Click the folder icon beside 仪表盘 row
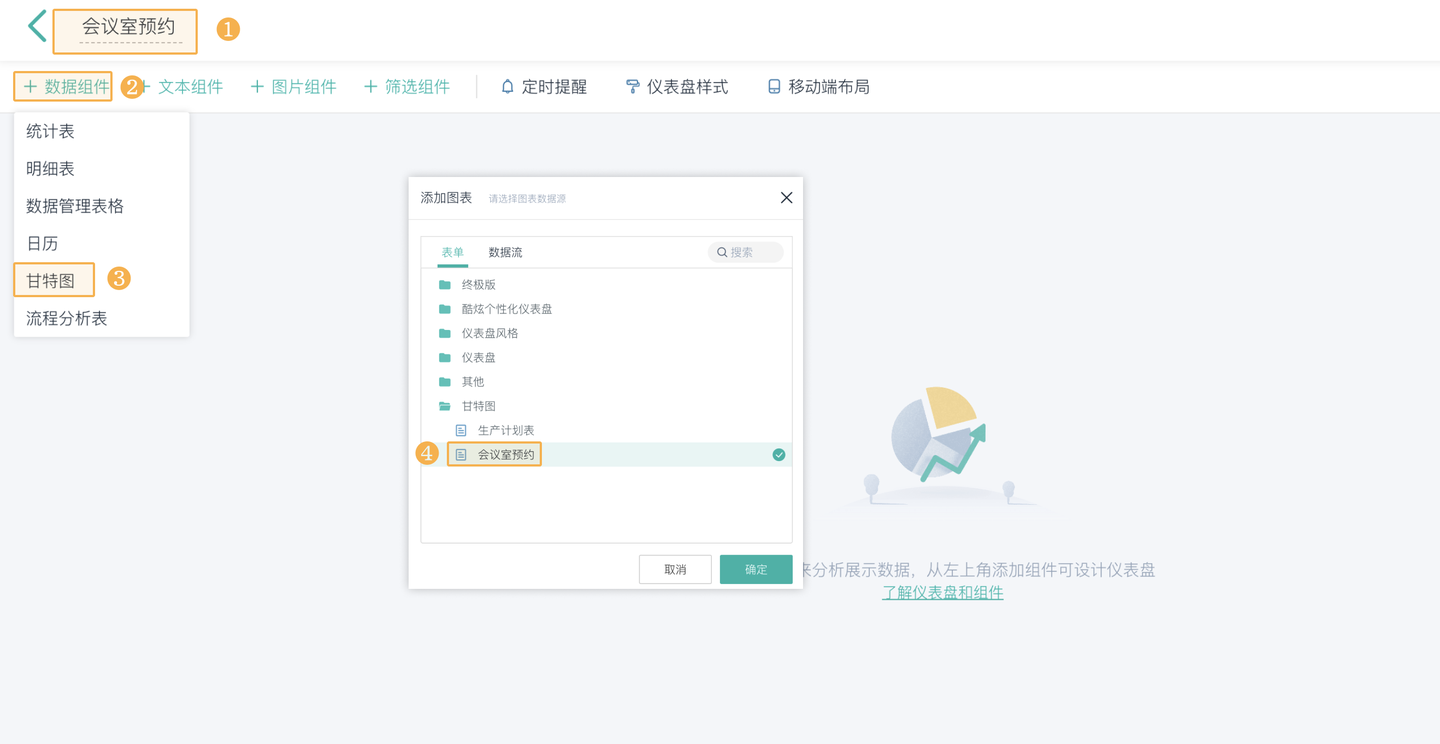The width and height of the screenshot is (1440, 744). 445,357
